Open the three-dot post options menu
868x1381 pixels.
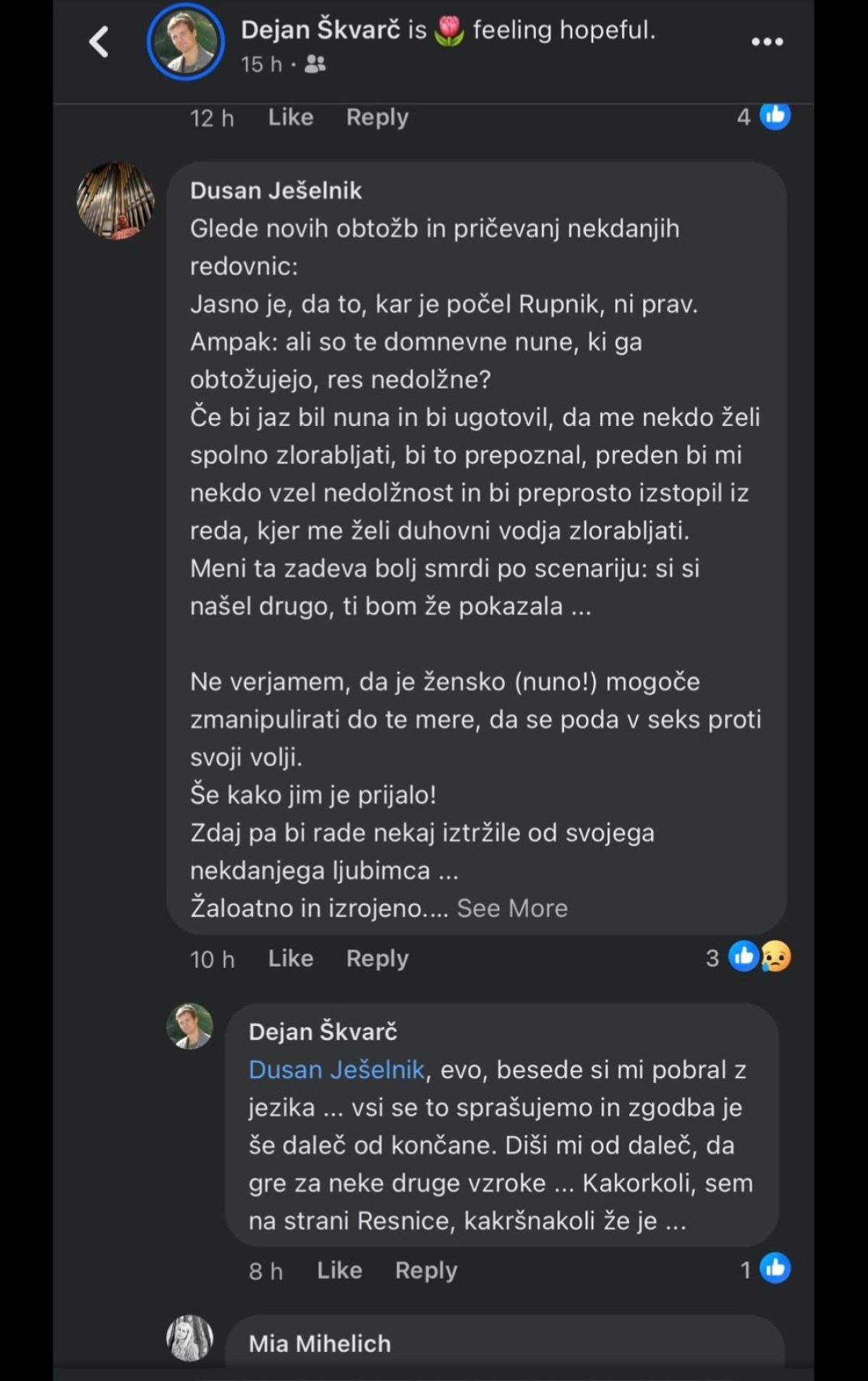[767, 42]
